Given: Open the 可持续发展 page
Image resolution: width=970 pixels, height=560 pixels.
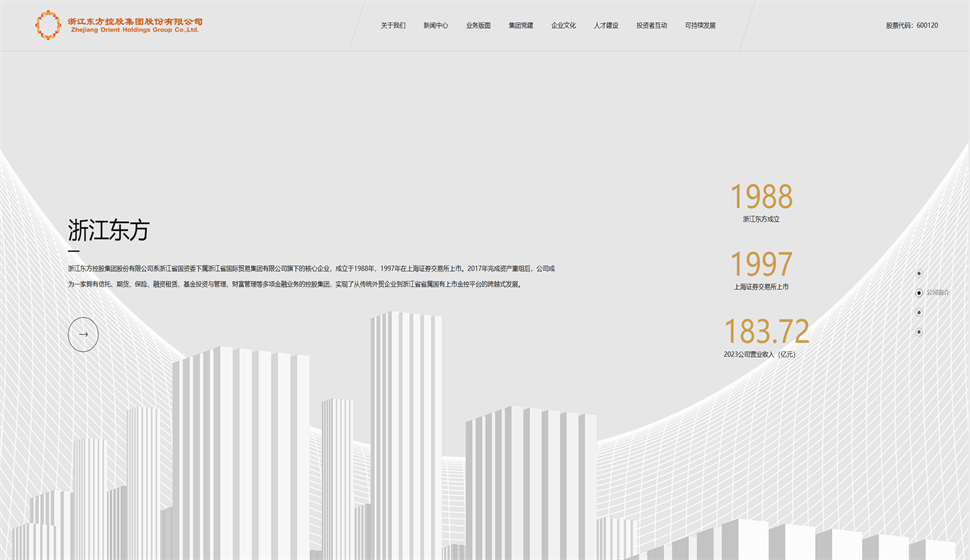Looking at the screenshot, I should click(x=700, y=25).
